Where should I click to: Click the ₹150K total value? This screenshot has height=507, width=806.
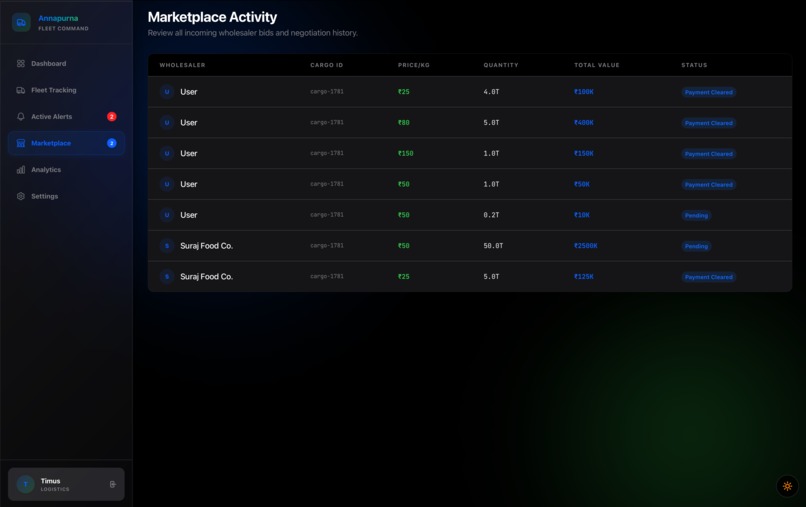[x=583, y=154]
